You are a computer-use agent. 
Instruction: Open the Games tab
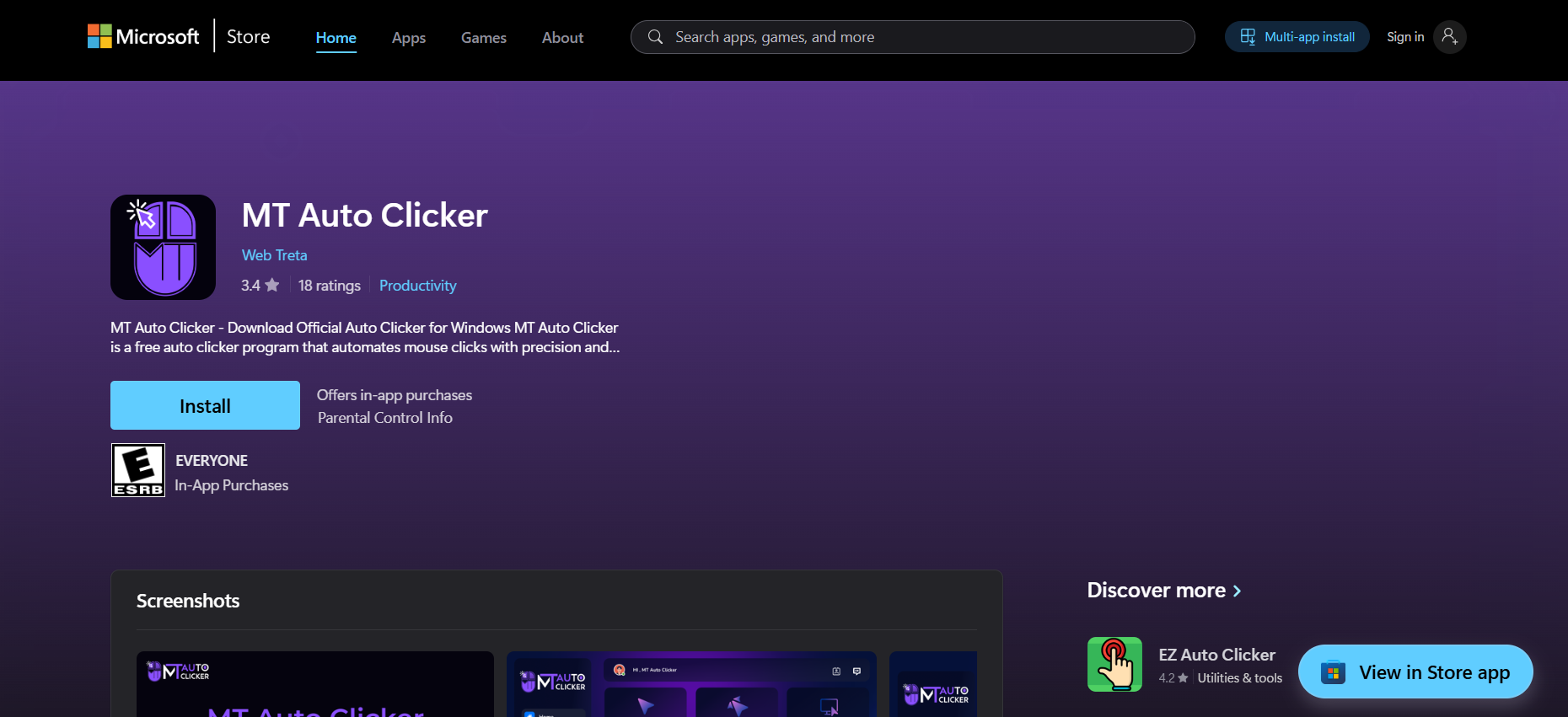[x=483, y=38]
